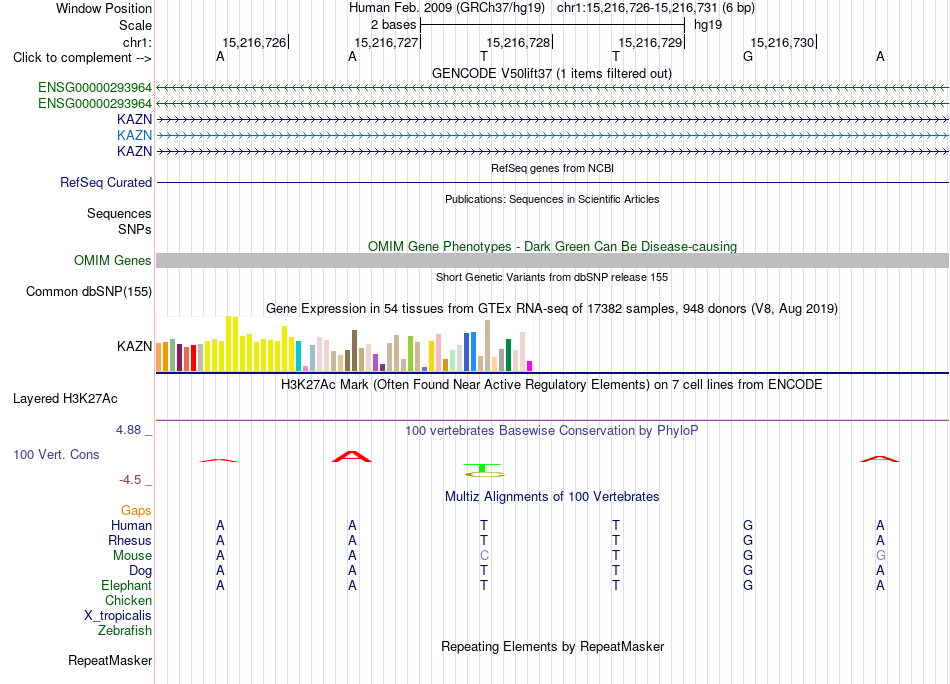
Task: Click the tall red A PhyloP conservation logo
Action: point(352,456)
